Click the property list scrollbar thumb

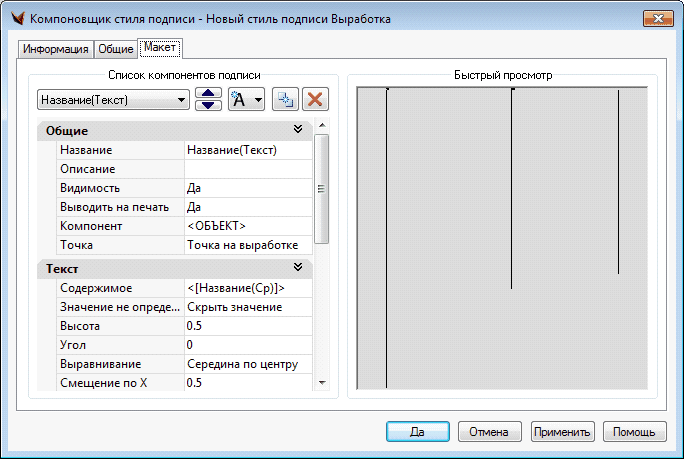[x=321, y=188]
